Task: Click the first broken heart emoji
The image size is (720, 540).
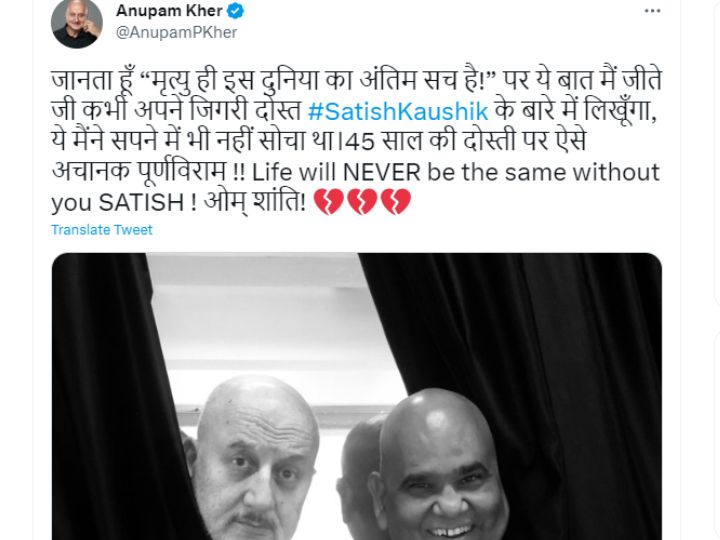Action: click(x=328, y=201)
